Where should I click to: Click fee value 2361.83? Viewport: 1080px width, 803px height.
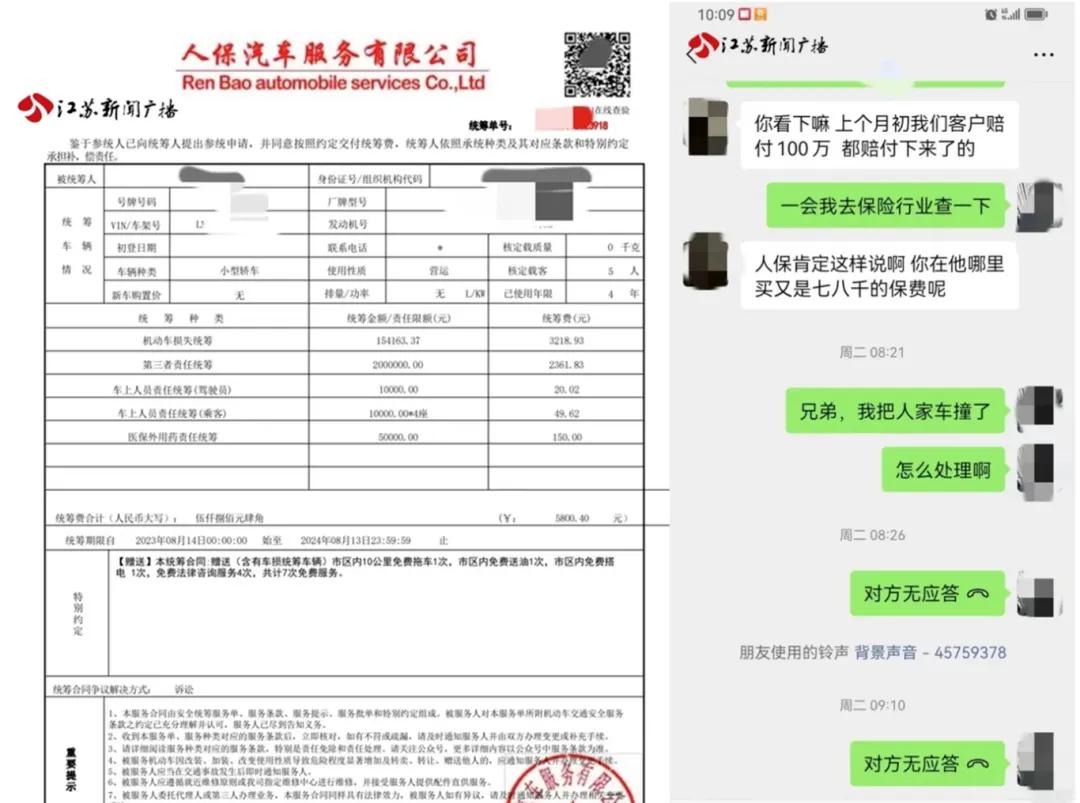tap(566, 364)
